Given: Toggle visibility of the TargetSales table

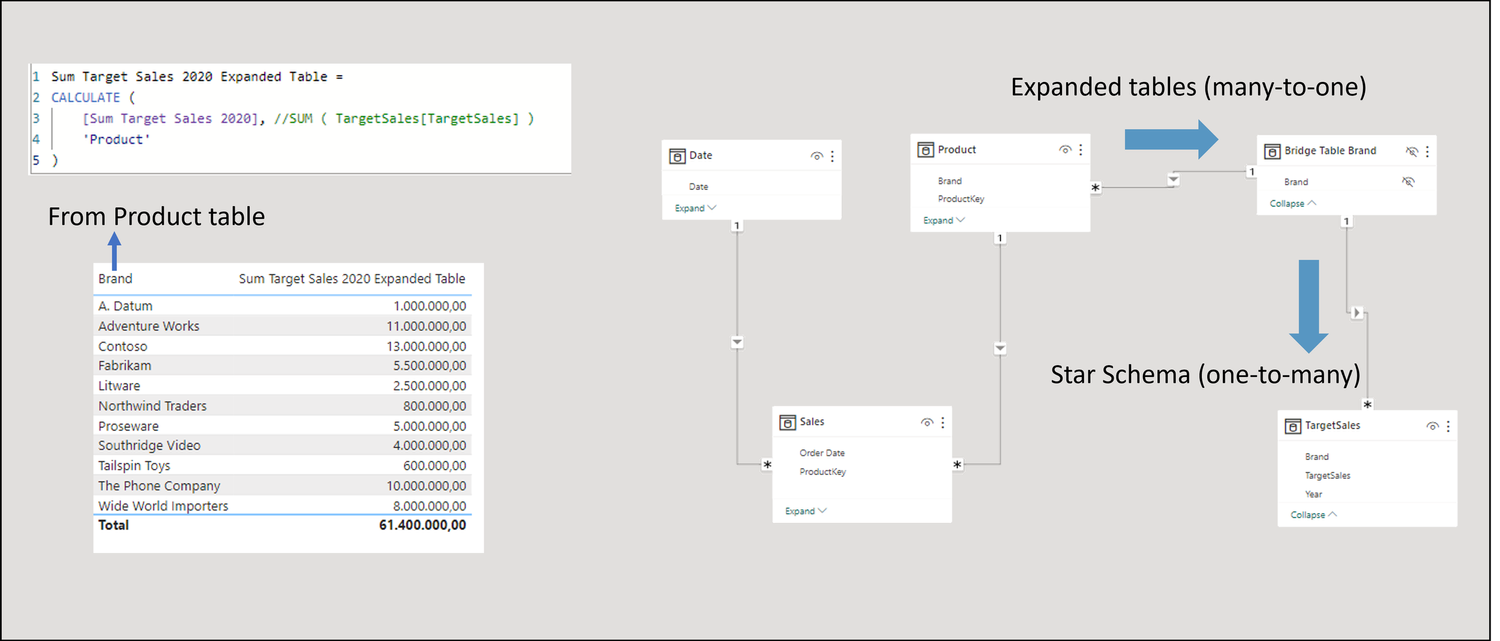Looking at the screenshot, I should point(1432,426).
